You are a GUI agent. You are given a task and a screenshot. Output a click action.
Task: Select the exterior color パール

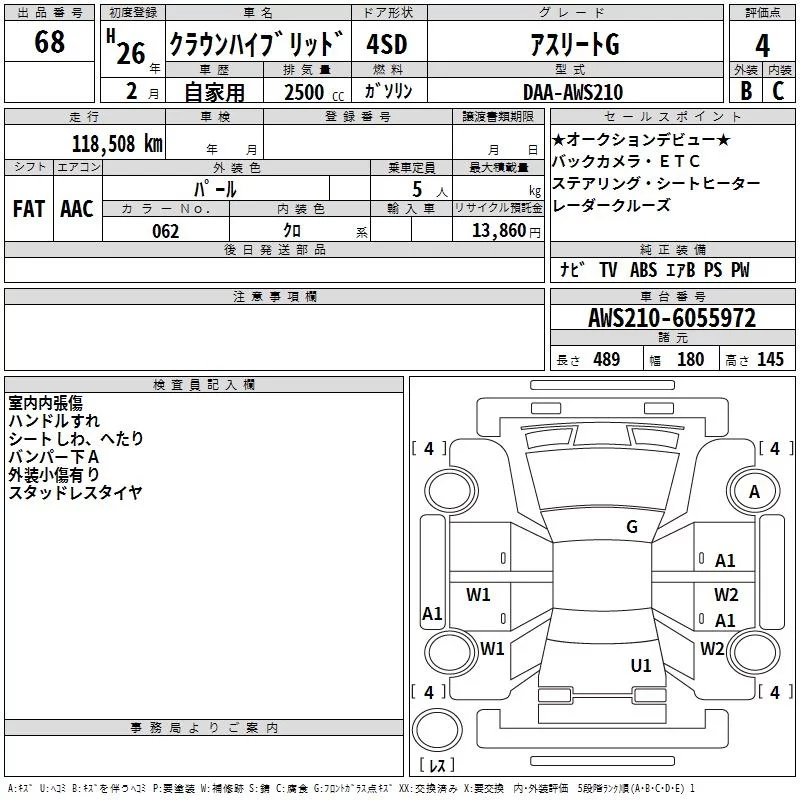(215, 189)
